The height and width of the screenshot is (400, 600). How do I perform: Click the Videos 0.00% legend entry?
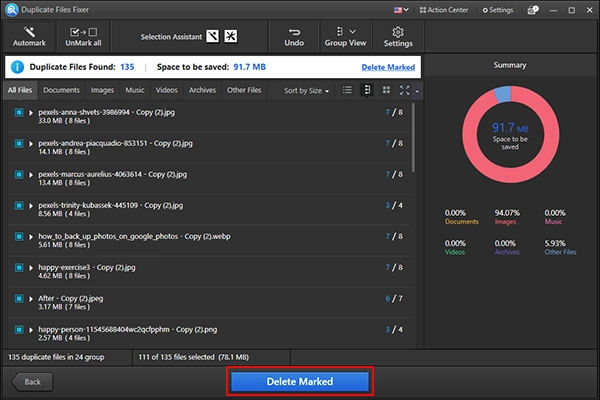click(455, 248)
